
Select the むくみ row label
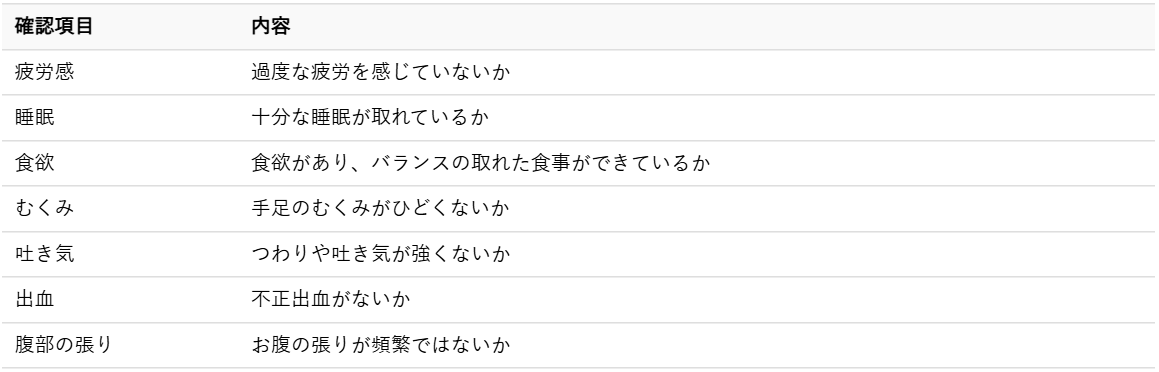tap(44, 208)
